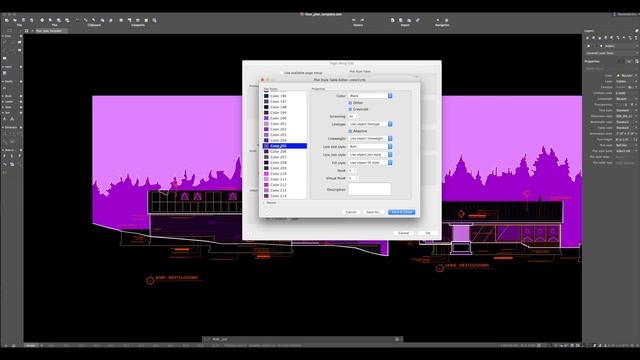Toggle the Adaptive checkbox
Screen dimensions: 640x360
tap(350, 131)
